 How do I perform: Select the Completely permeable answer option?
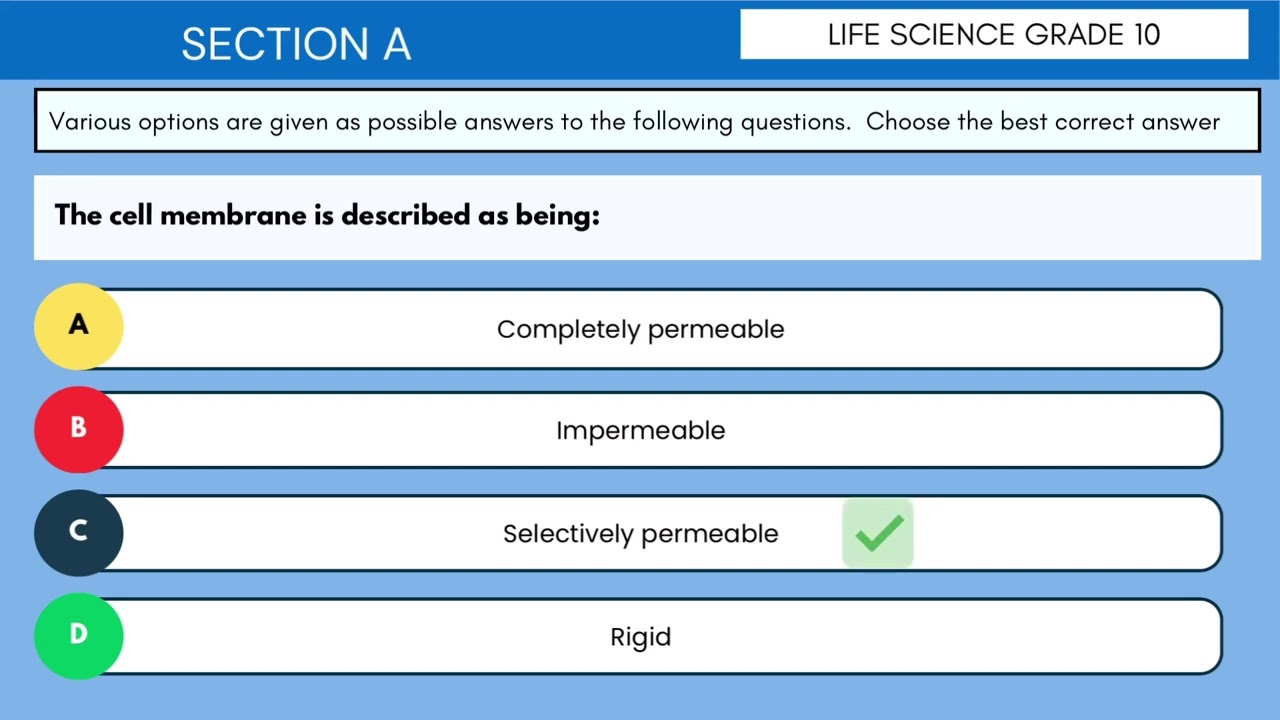pyautogui.click(x=640, y=329)
